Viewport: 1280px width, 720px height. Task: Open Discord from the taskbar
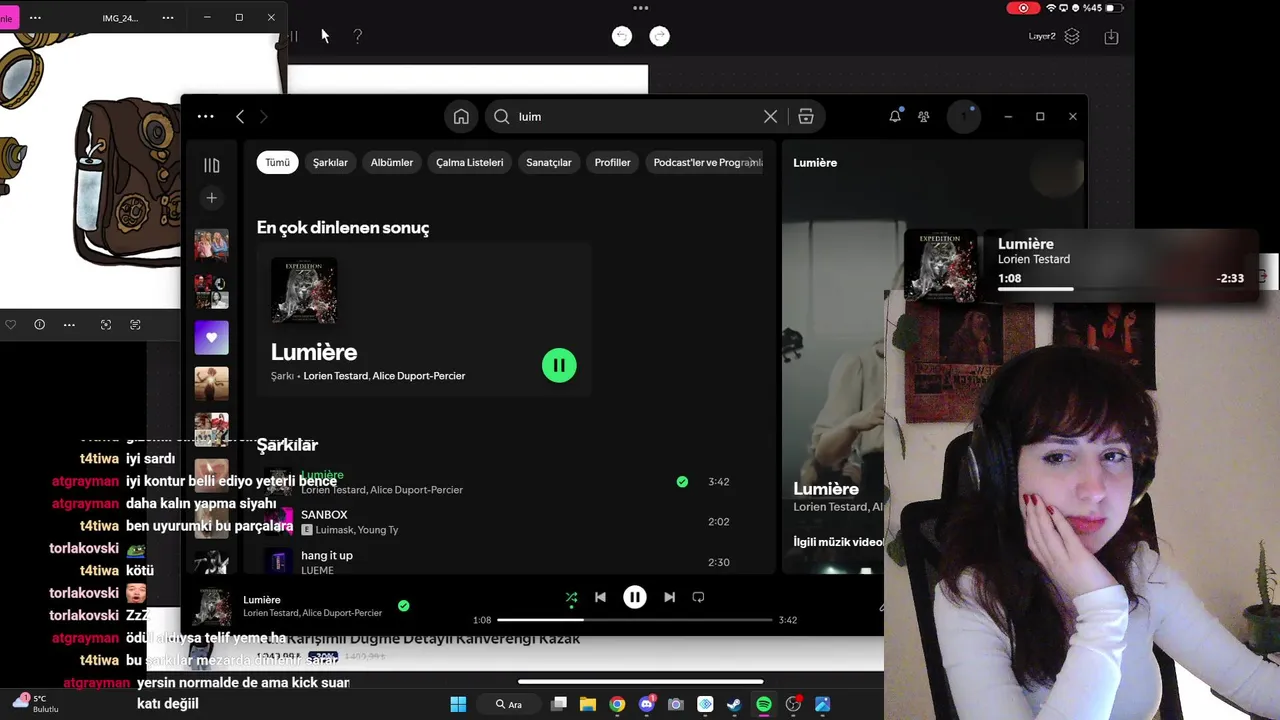coord(646,704)
